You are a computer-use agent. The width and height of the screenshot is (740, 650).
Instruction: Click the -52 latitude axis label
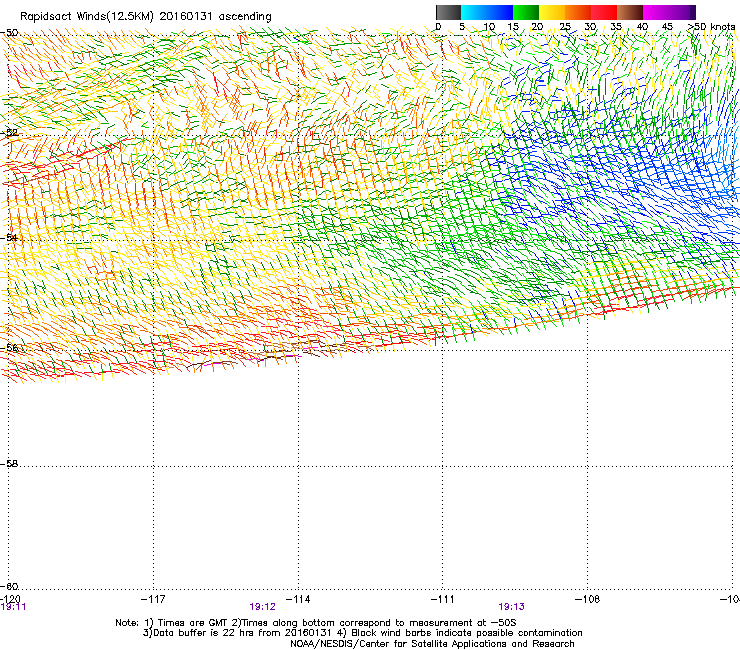pos(9,133)
